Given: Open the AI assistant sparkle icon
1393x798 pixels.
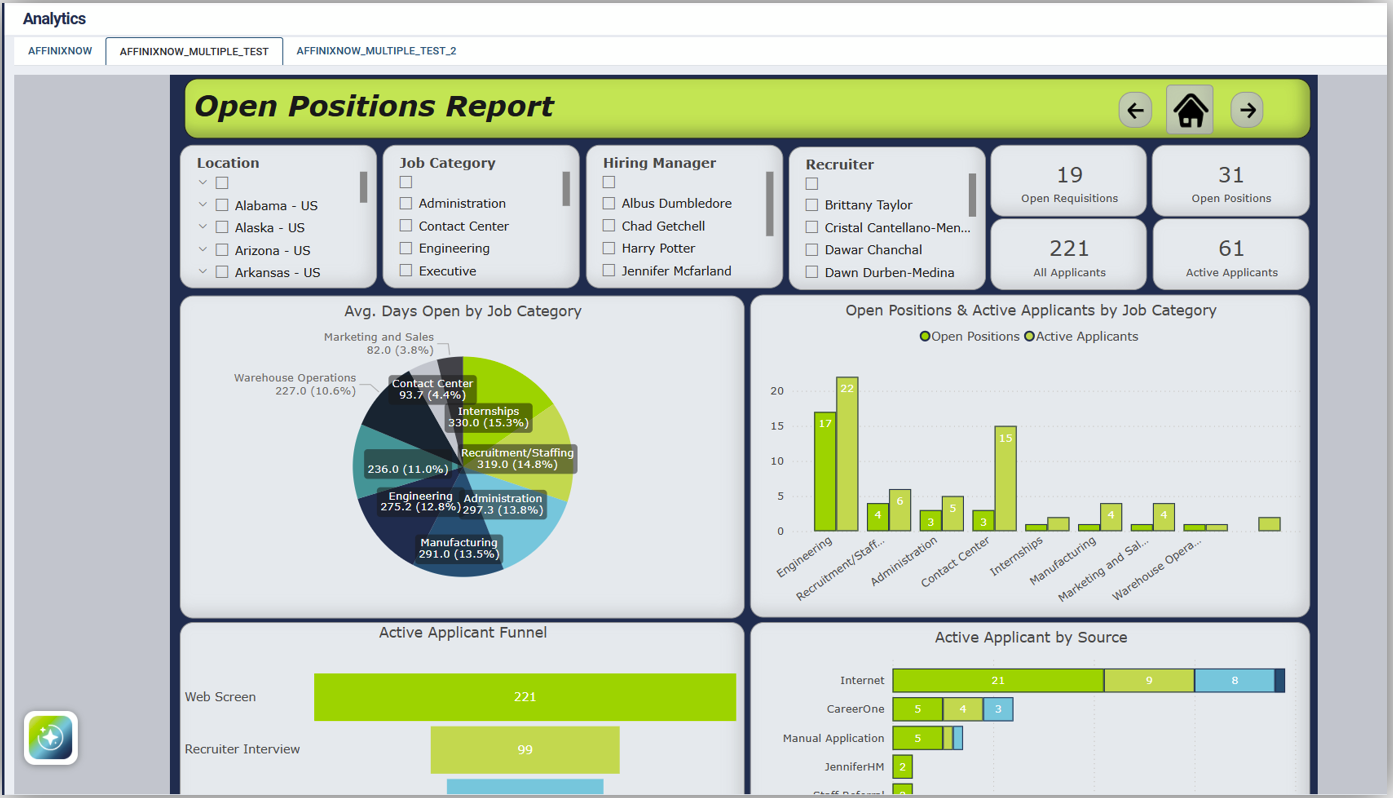Looking at the screenshot, I should point(51,738).
